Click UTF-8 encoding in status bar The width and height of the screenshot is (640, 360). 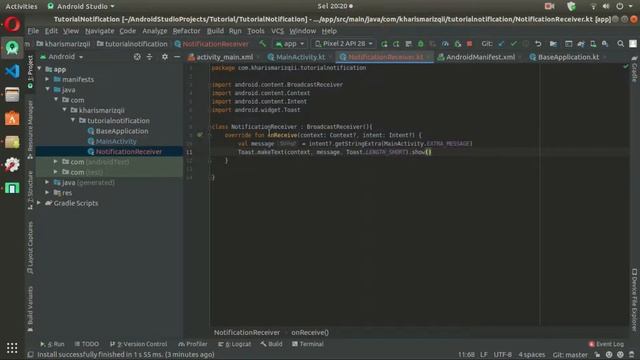(502, 355)
